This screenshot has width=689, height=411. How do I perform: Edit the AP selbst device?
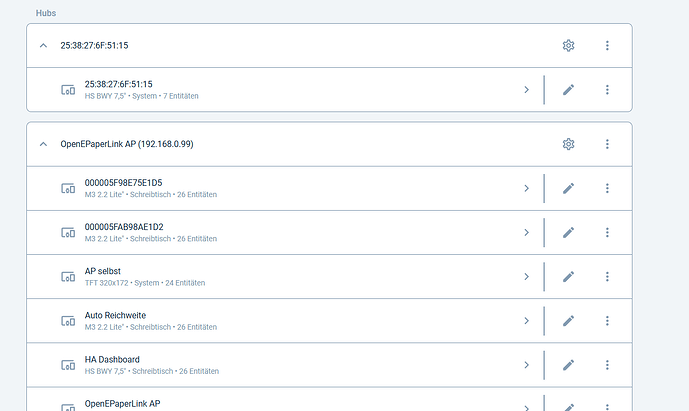[x=568, y=276]
